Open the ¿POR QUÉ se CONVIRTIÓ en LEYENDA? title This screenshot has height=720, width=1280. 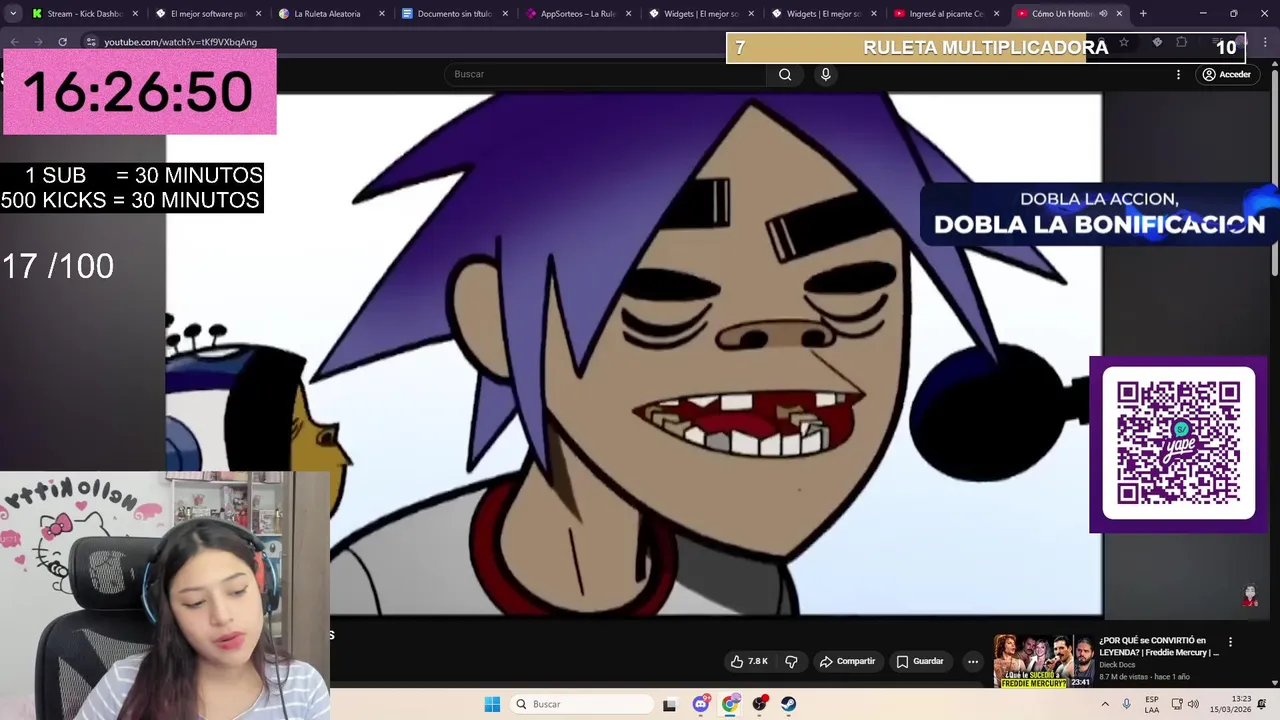(x=1158, y=646)
